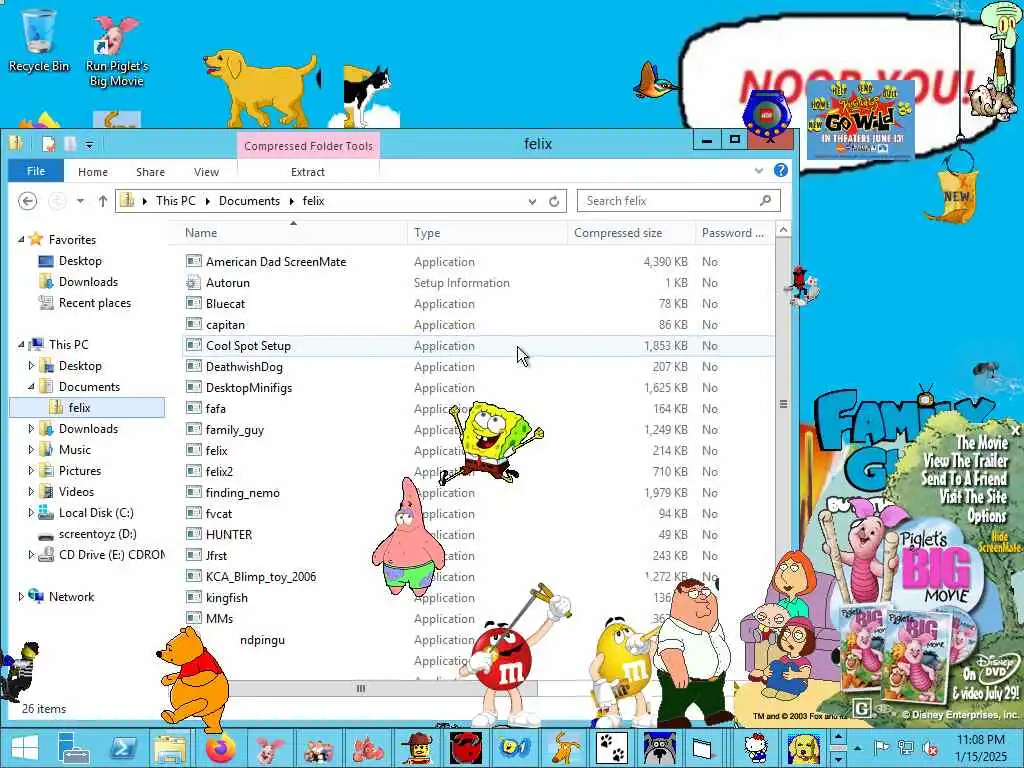The height and width of the screenshot is (768, 1024).
Task: Expand the Network tree node
Action: tap(21, 596)
